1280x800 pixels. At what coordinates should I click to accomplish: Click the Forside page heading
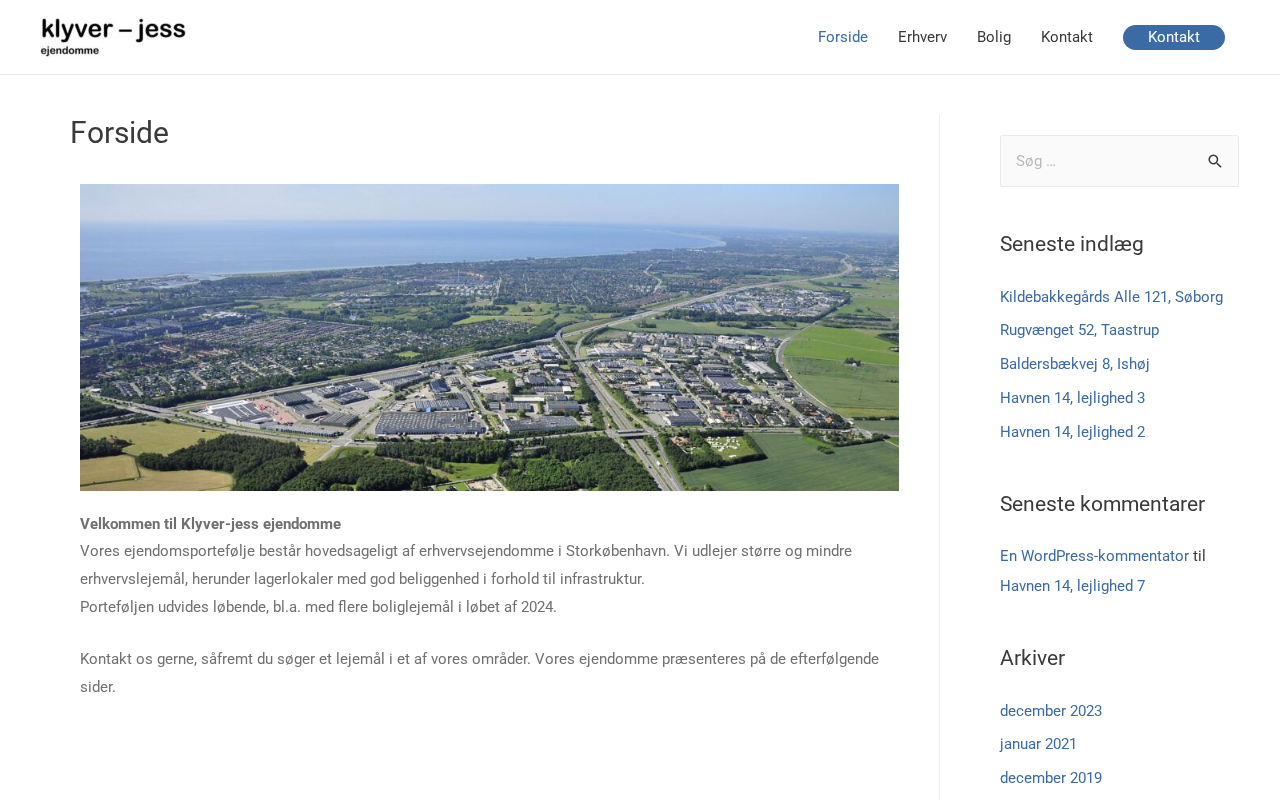coord(119,133)
